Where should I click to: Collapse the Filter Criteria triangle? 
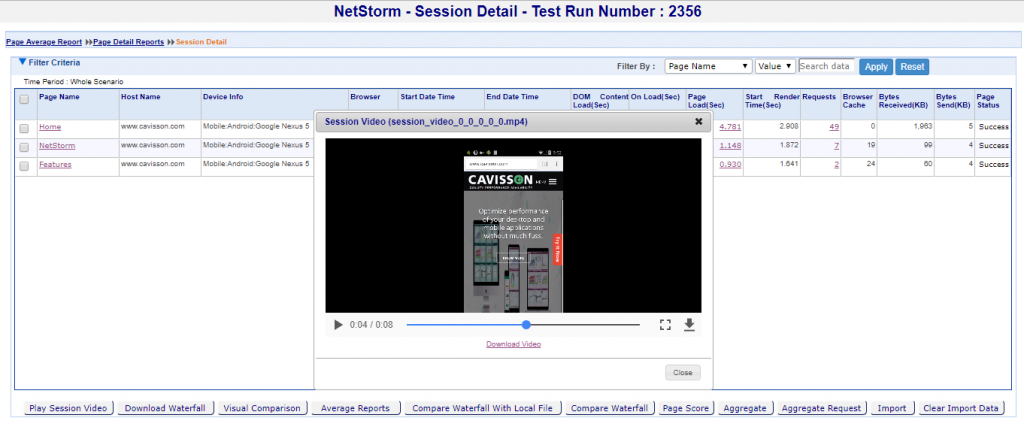23,62
